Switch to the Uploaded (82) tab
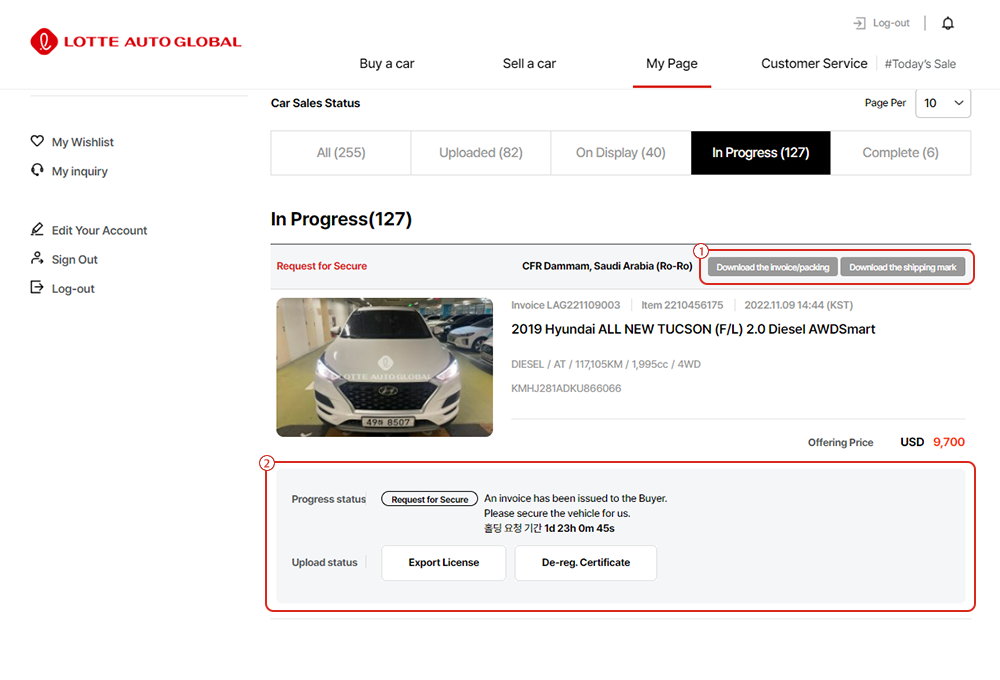This screenshot has width=1000, height=680. tap(481, 153)
